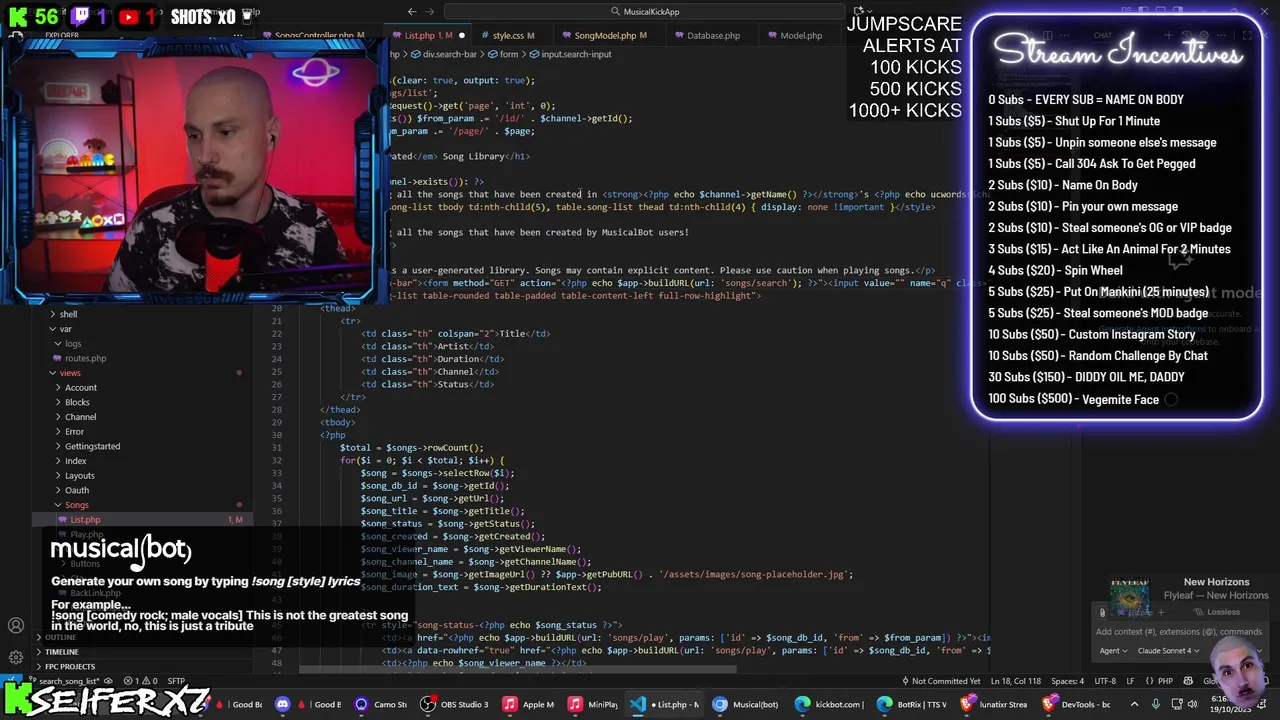Expand the Error folder
The width and height of the screenshot is (1280, 720).
click(x=75, y=432)
